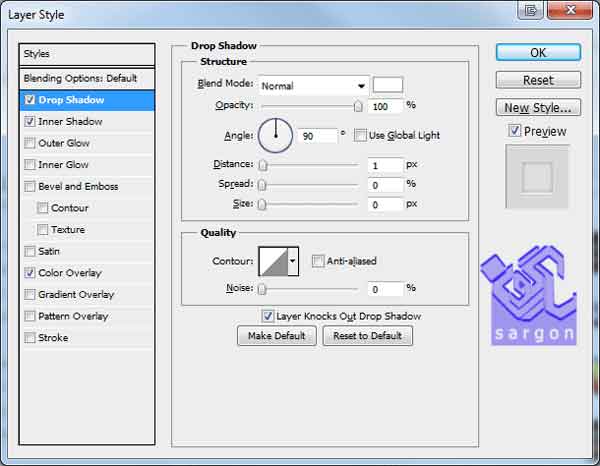This screenshot has height=466, width=600.
Task: Enable the Outer Glow effect
Action: (x=30, y=143)
